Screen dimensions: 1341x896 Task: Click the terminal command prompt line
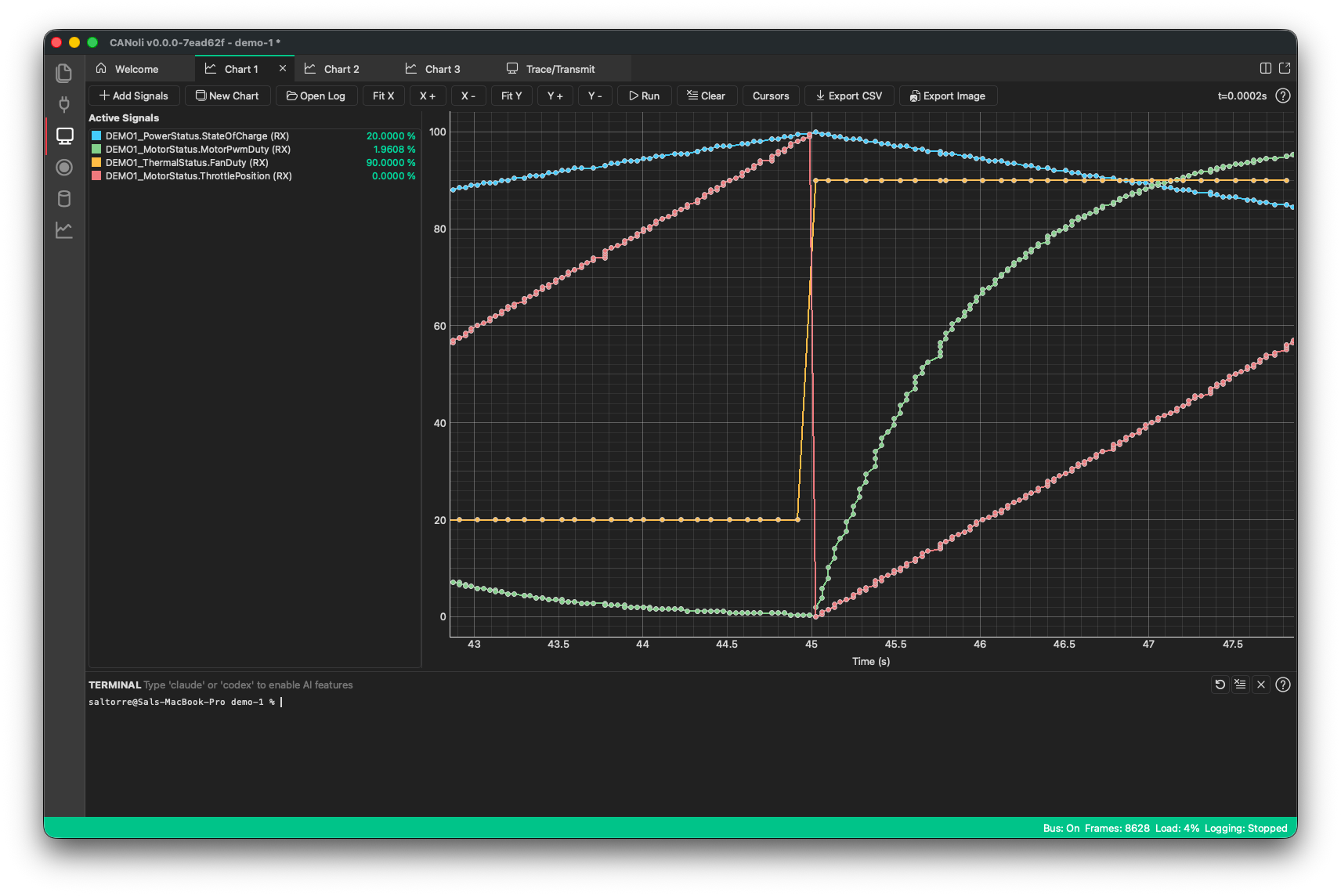[186, 702]
